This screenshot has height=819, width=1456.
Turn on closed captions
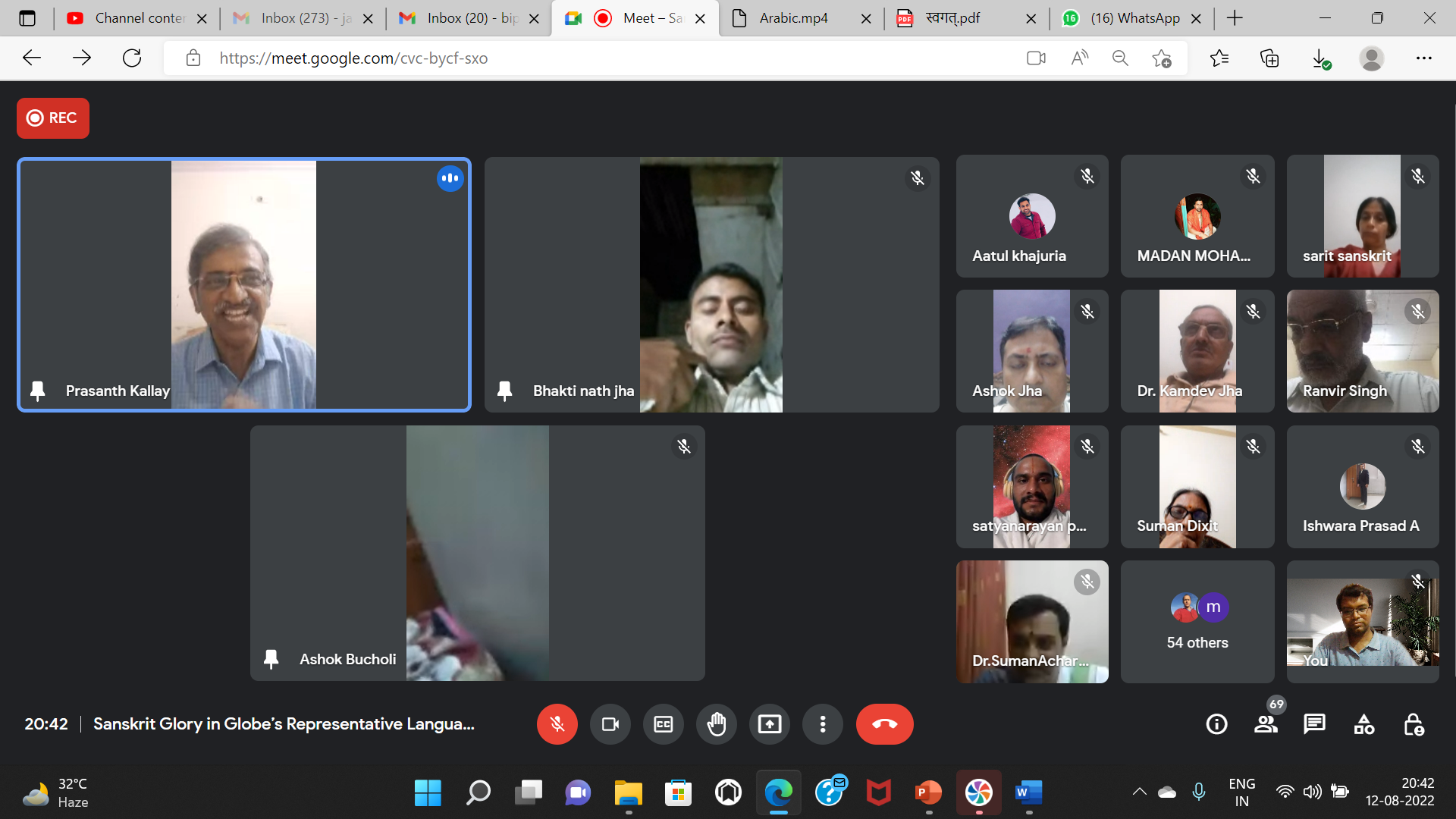point(663,724)
